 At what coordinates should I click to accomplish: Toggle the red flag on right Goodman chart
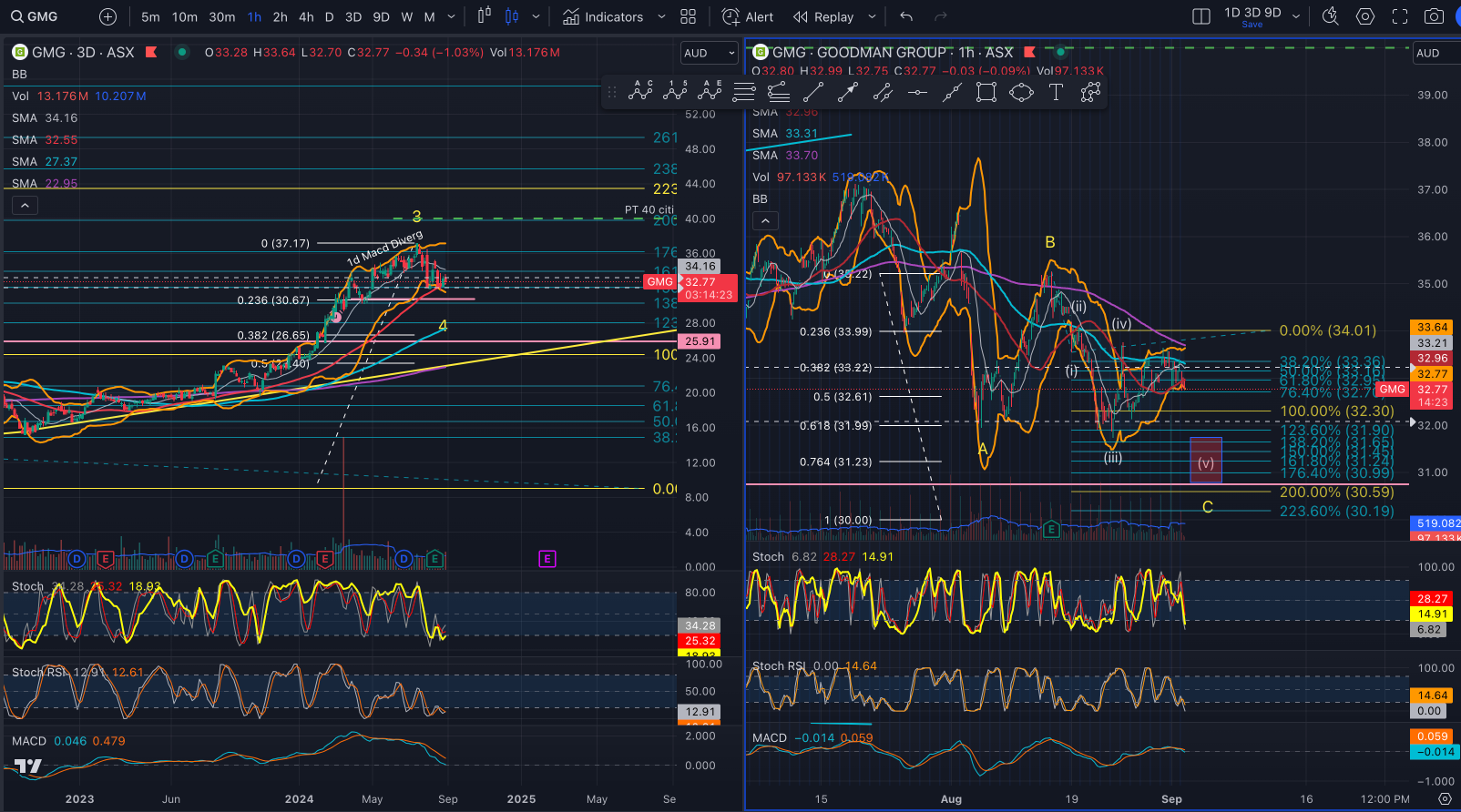tap(1029, 52)
